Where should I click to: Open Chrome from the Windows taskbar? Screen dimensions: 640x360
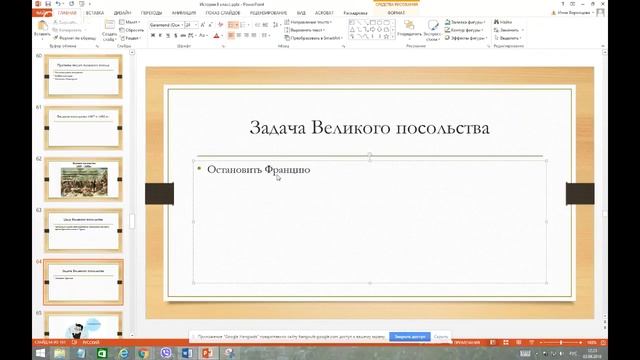pos(144,353)
